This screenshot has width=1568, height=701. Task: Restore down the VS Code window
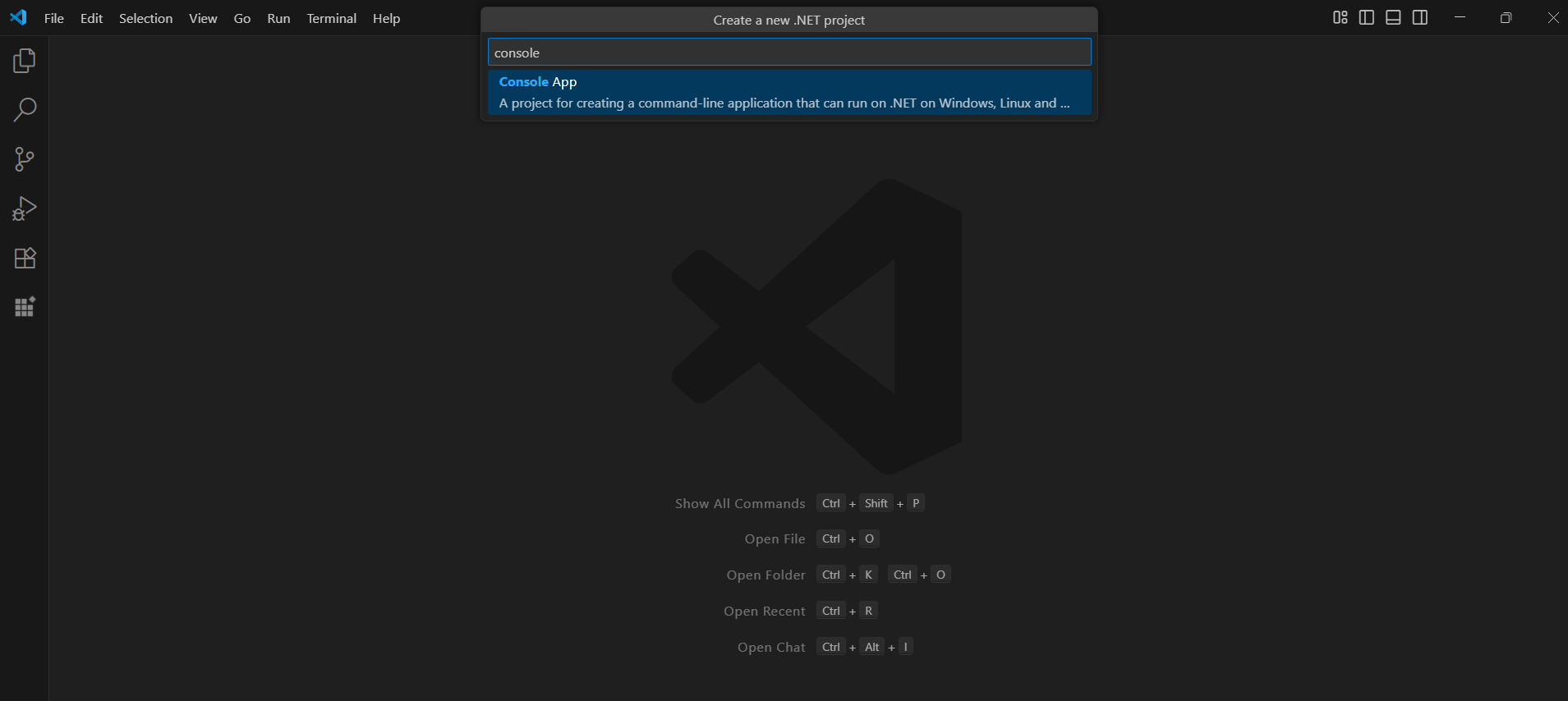point(1506,17)
